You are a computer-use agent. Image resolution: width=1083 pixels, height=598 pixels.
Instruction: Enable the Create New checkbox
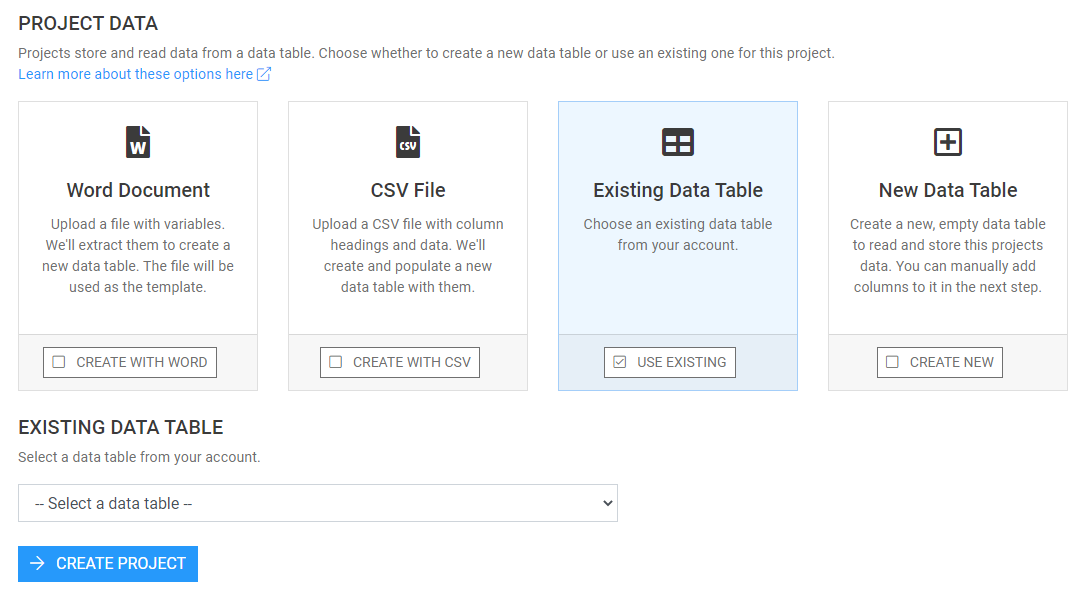click(893, 362)
